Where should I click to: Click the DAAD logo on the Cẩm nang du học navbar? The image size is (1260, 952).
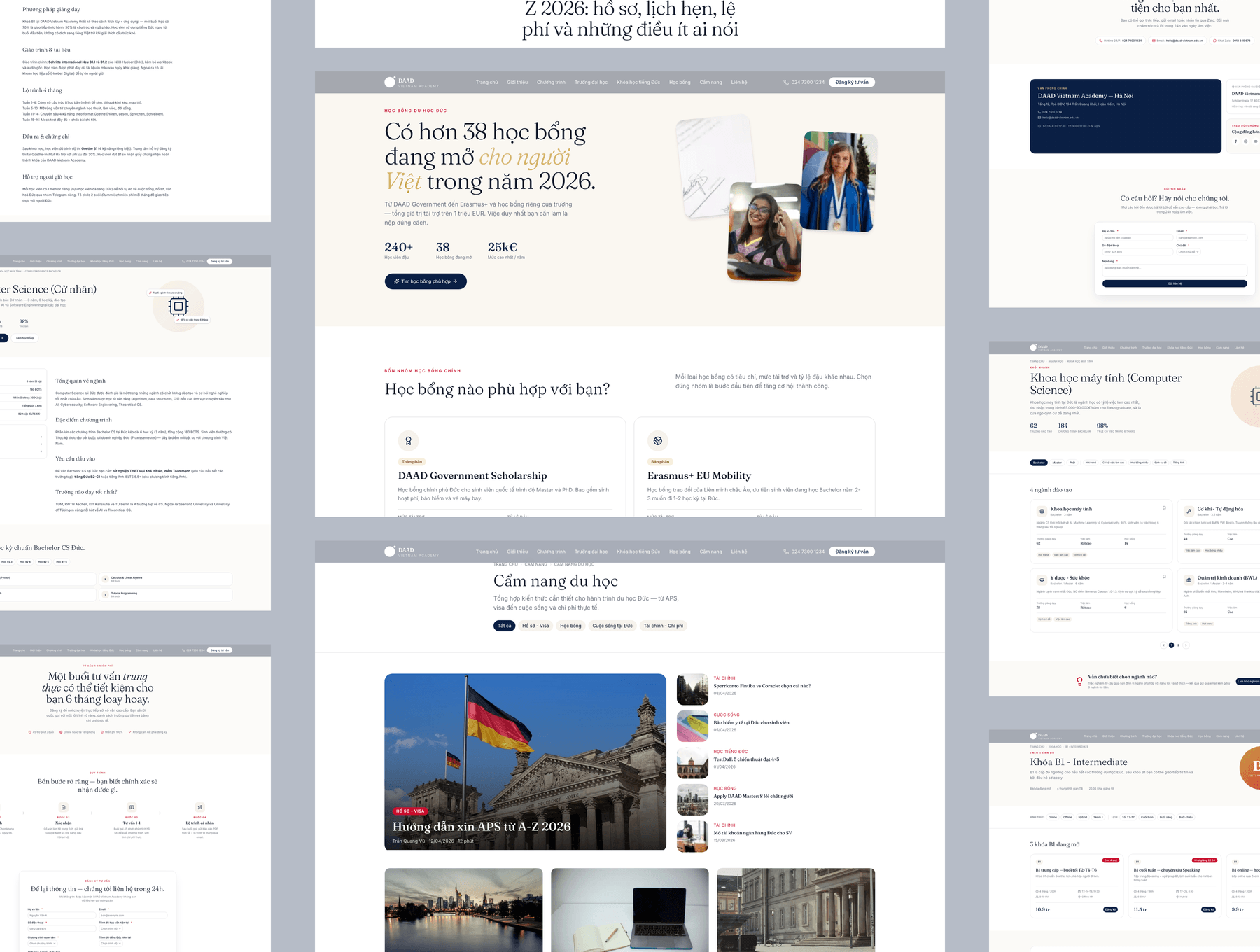pos(412,552)
